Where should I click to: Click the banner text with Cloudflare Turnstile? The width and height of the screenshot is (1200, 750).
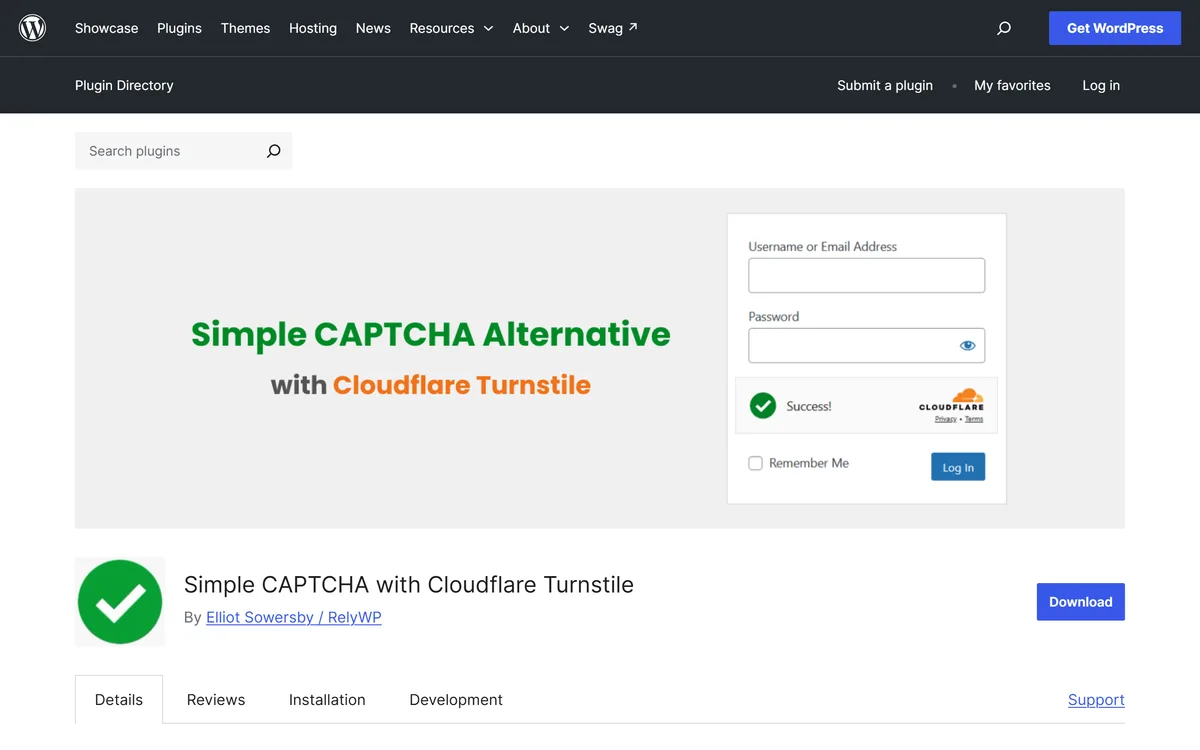[431, 385]
